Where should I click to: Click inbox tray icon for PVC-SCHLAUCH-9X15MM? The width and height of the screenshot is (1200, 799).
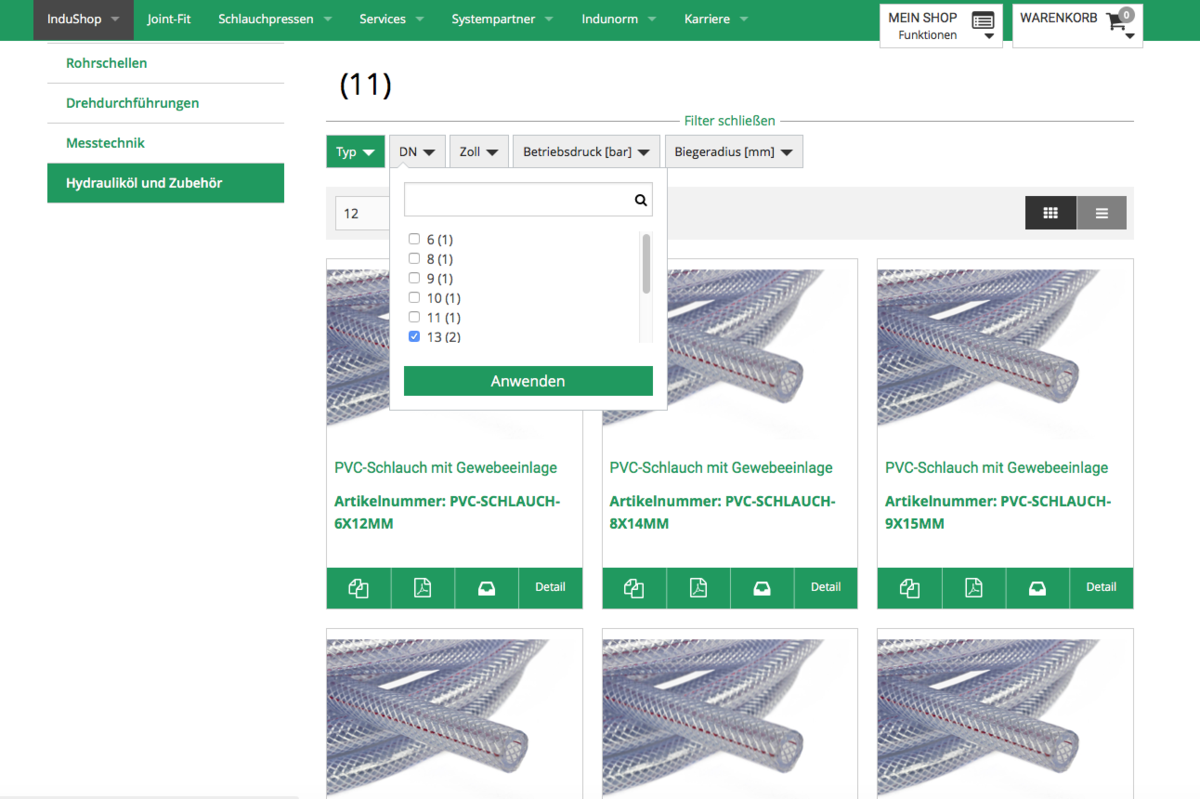[x=1037, y=588]
